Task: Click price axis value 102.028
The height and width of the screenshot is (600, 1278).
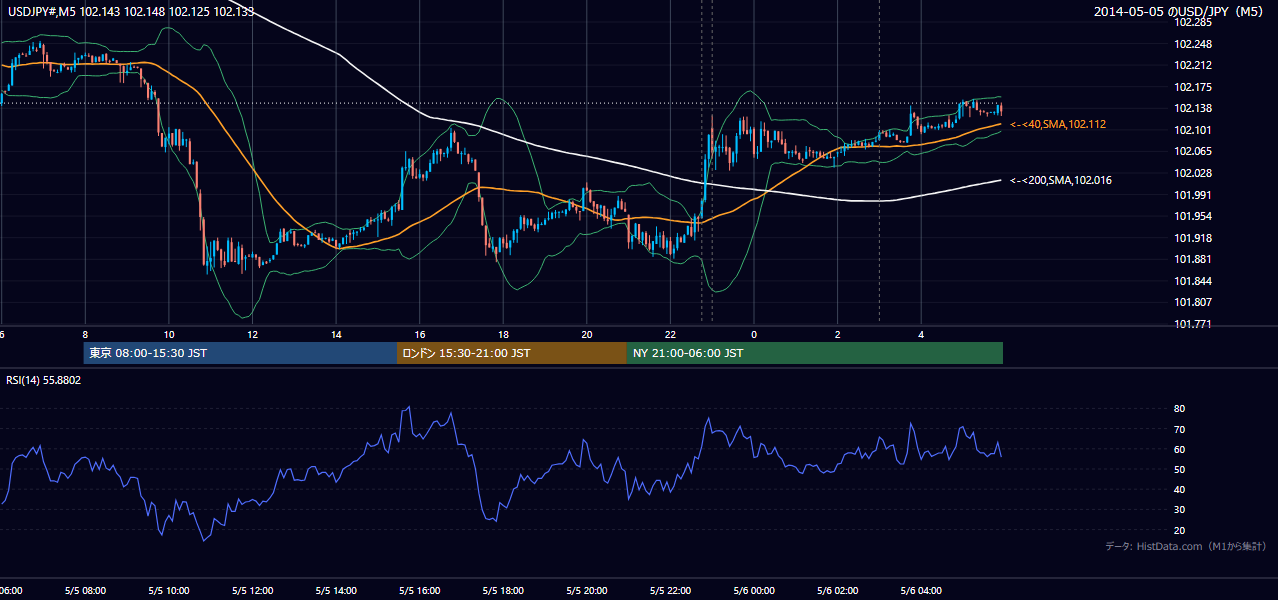Action: click(1192, 173)
